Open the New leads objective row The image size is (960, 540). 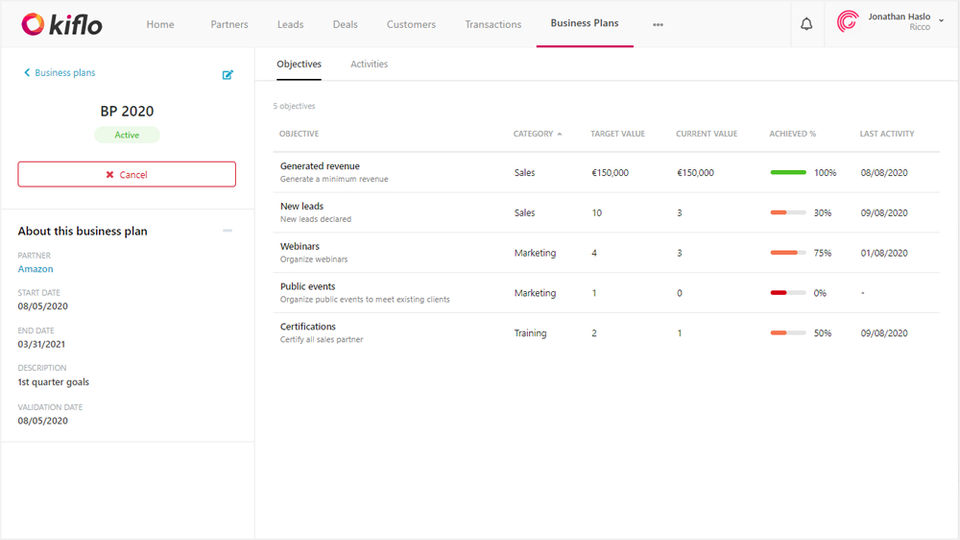pos(302,207)
